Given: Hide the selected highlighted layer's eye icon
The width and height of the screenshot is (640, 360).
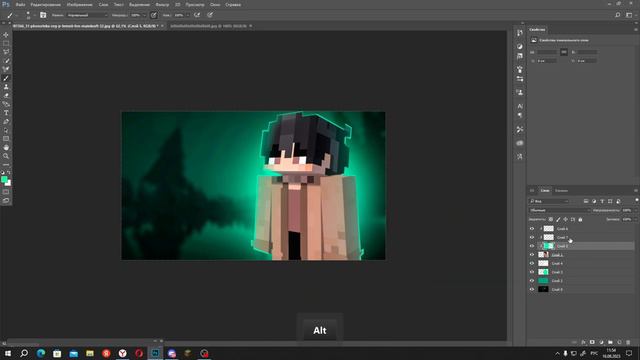Looking at the screenshot, I should 531,246.
